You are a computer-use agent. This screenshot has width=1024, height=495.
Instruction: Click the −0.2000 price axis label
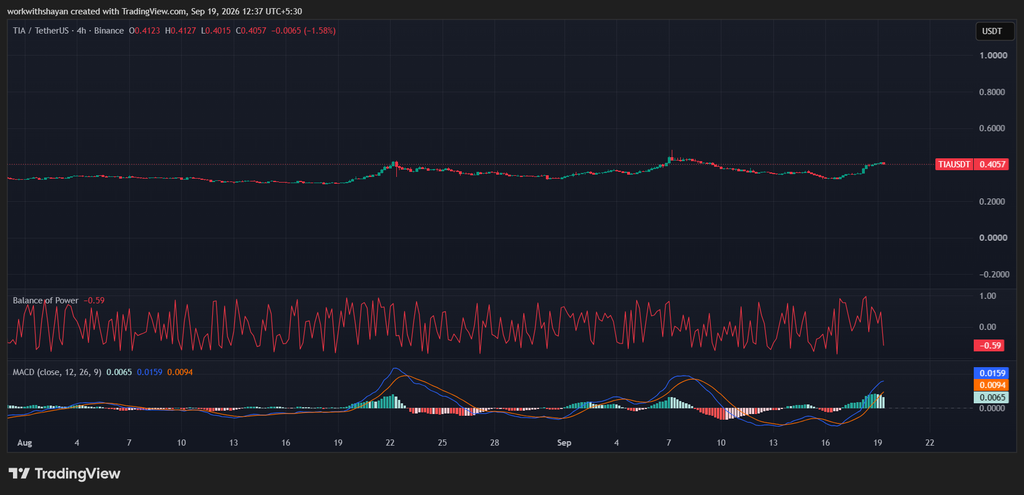tap(993, 274)
